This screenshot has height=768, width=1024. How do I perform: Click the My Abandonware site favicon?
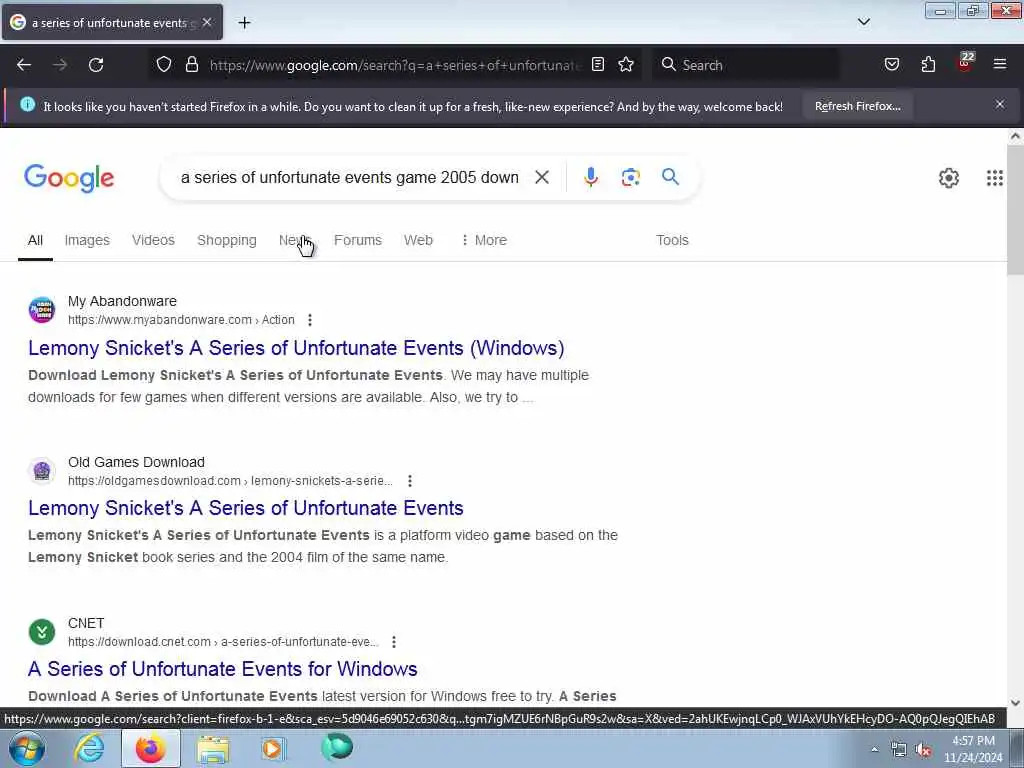tap(42, 310)
